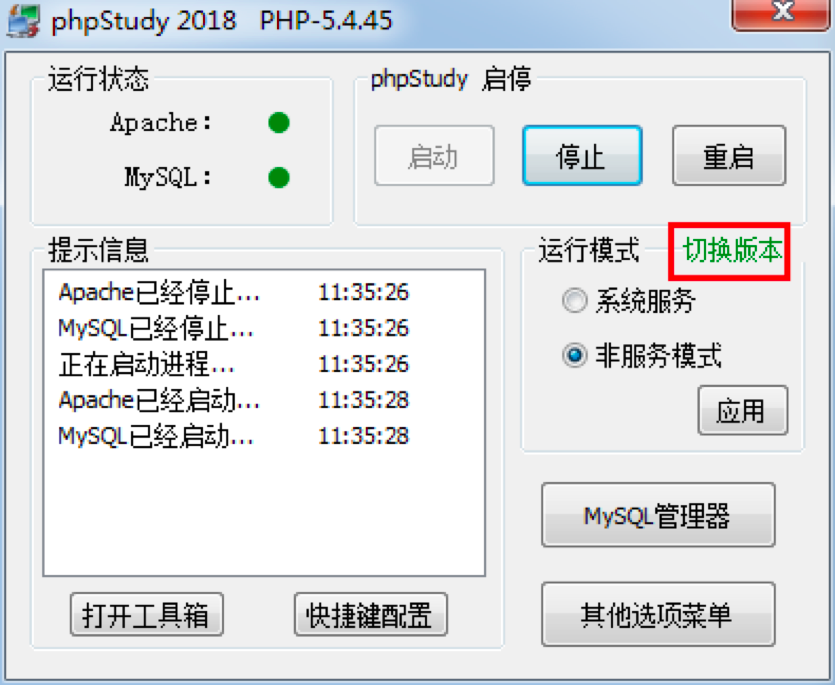Click the Apache green status indicator
Image resolution: width=835 pixels, height=685 pixels.
click(x=279, y=123)
